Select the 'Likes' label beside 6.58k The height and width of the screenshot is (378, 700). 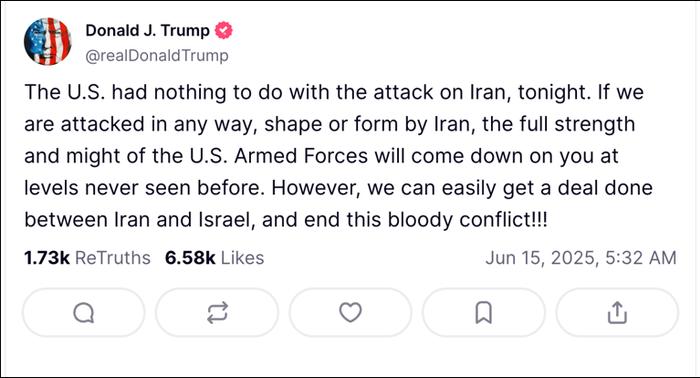[242, 258]
